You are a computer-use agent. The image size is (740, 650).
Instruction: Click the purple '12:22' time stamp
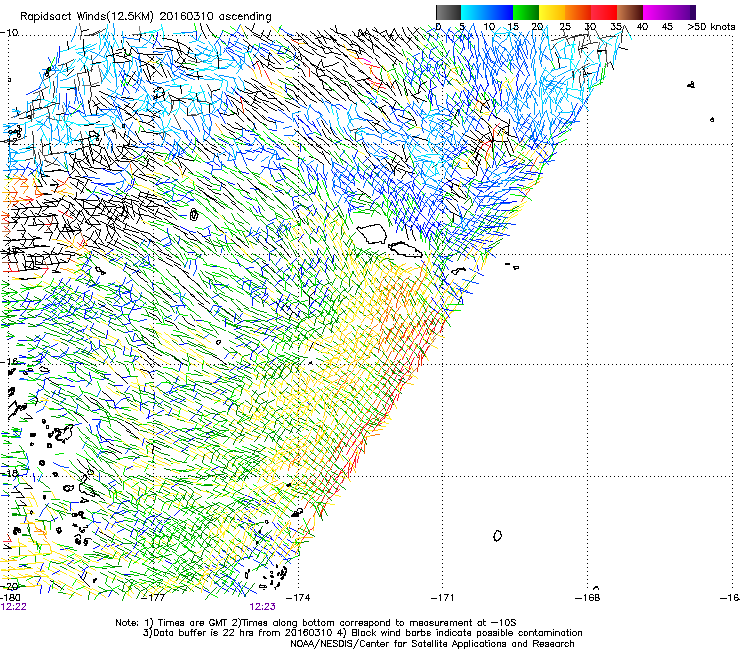coord(14,607)
